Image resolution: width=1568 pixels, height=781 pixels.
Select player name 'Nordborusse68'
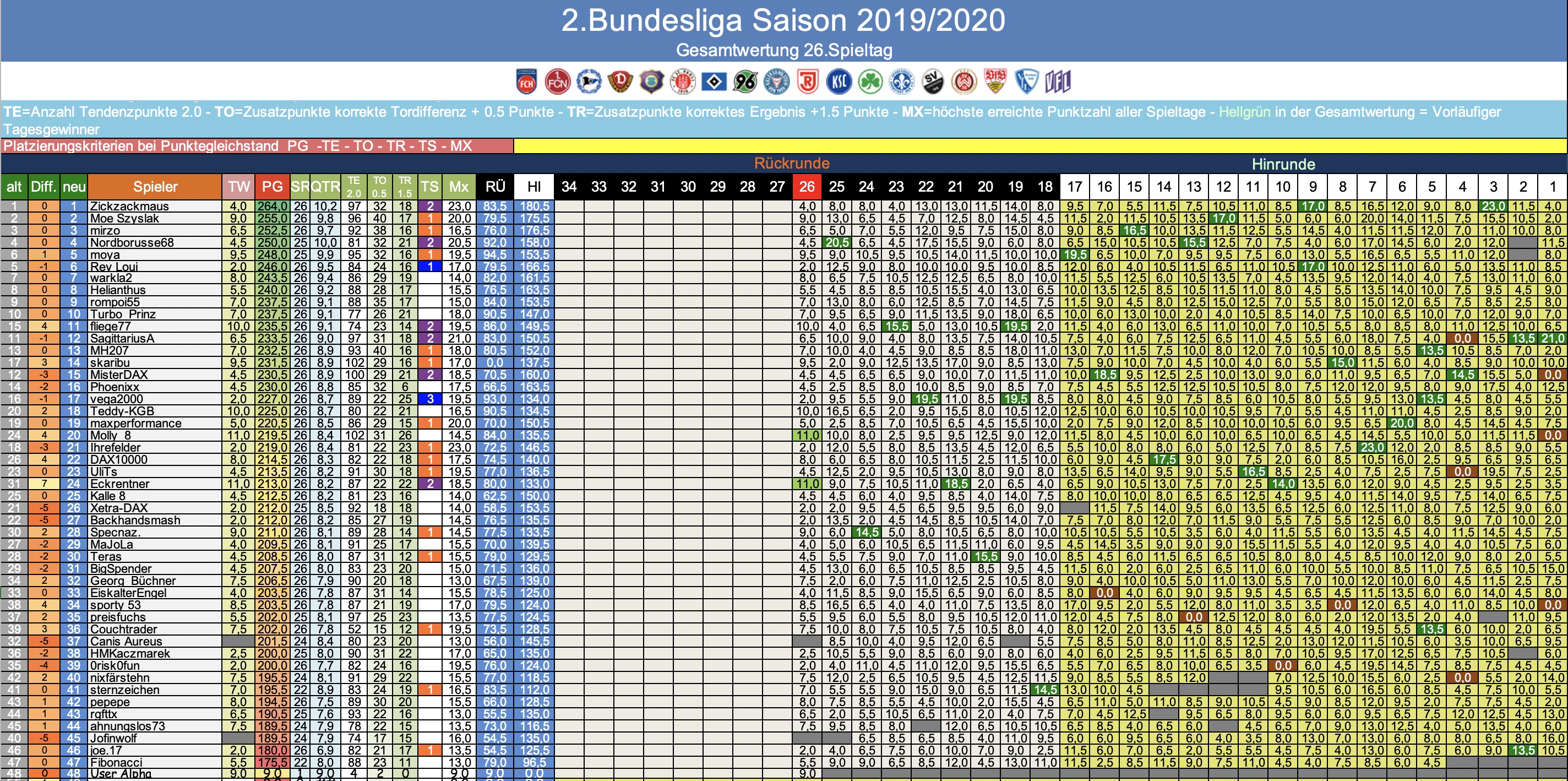[x=132, y=242]
